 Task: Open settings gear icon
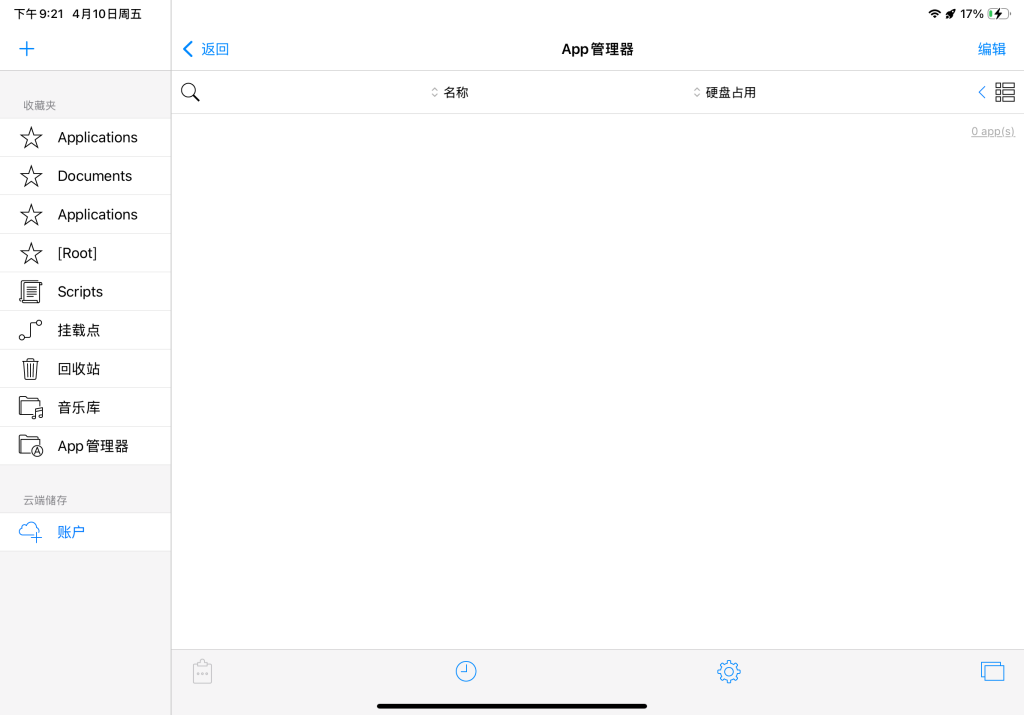(x=729, y=671)
